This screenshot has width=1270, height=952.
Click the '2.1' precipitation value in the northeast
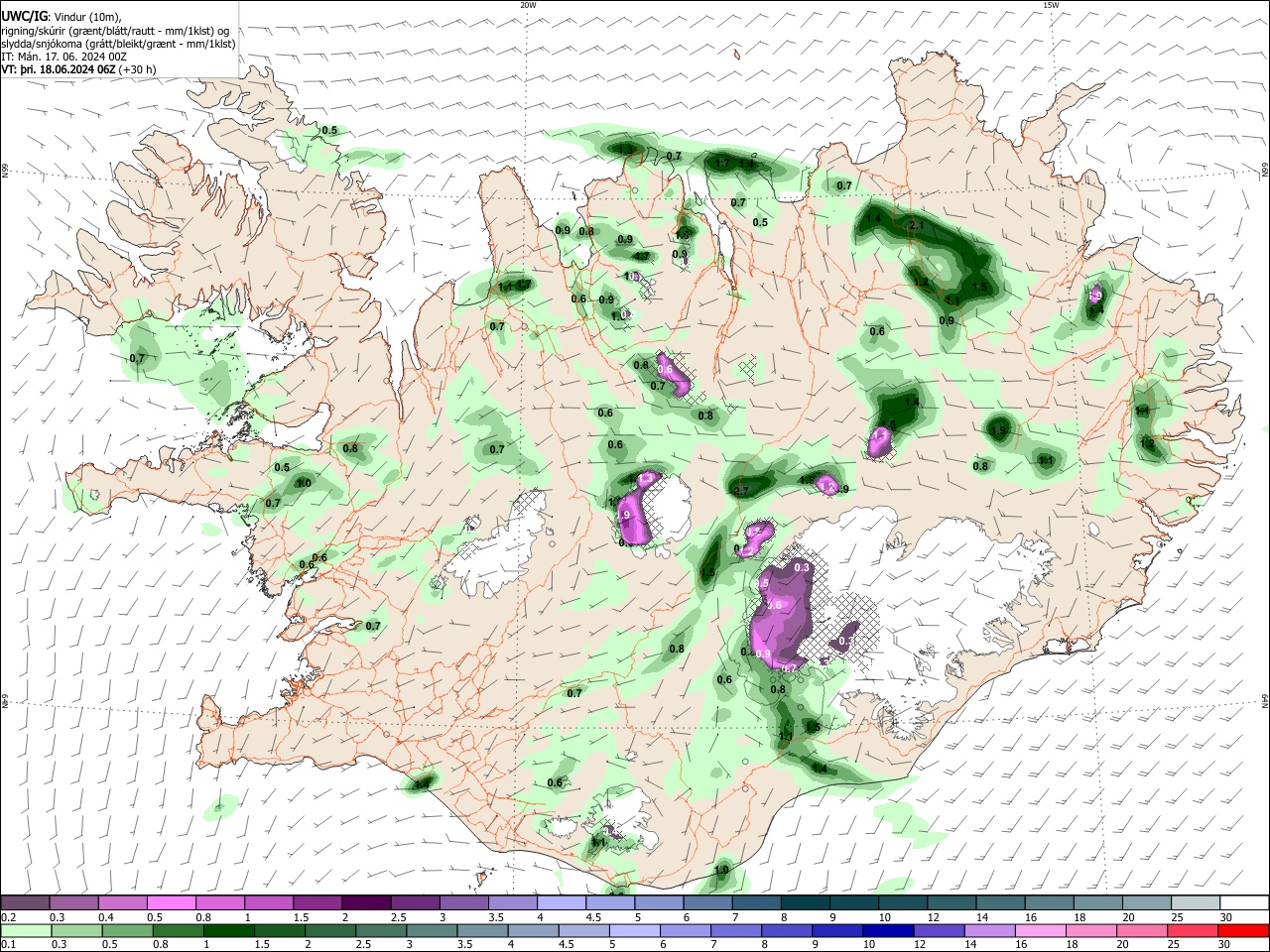pyautogui.click(x=917, y=225)
